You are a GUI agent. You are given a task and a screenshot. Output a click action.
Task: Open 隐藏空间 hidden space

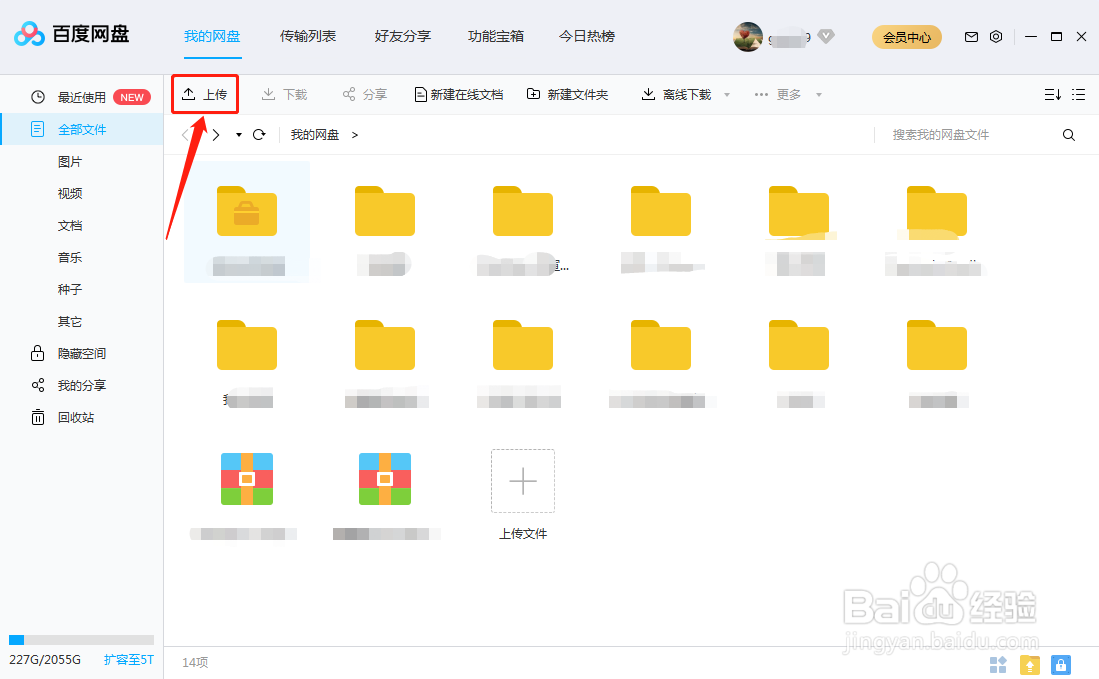click(x=82, y=354)
